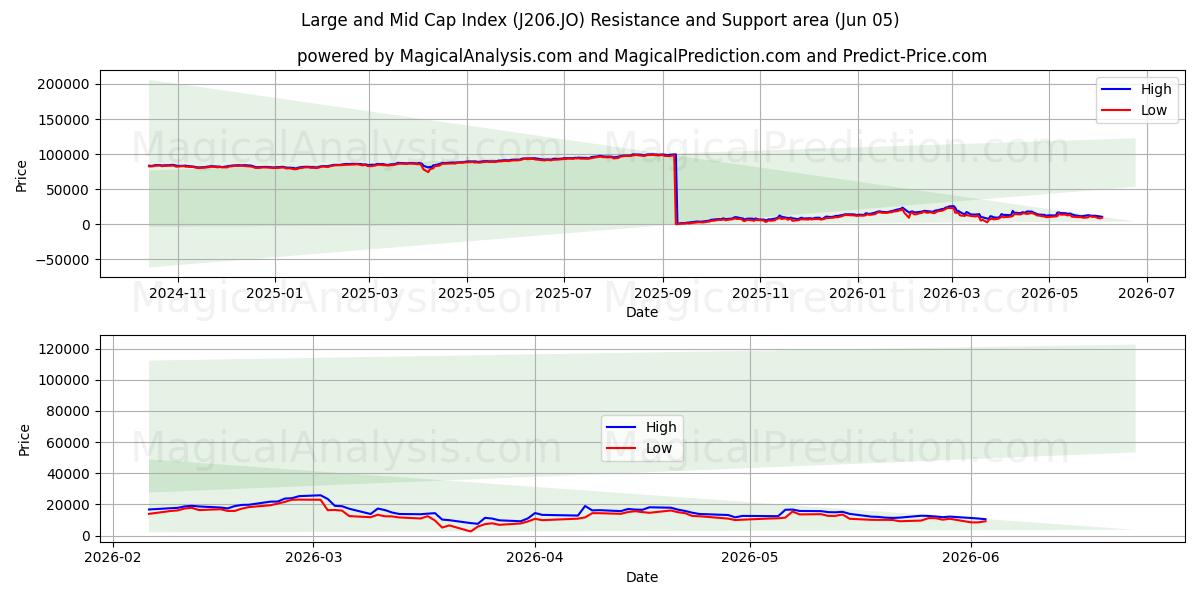
Task: Click the 'Date' axis label under the bottom chart
Action: tap(642, 577)
